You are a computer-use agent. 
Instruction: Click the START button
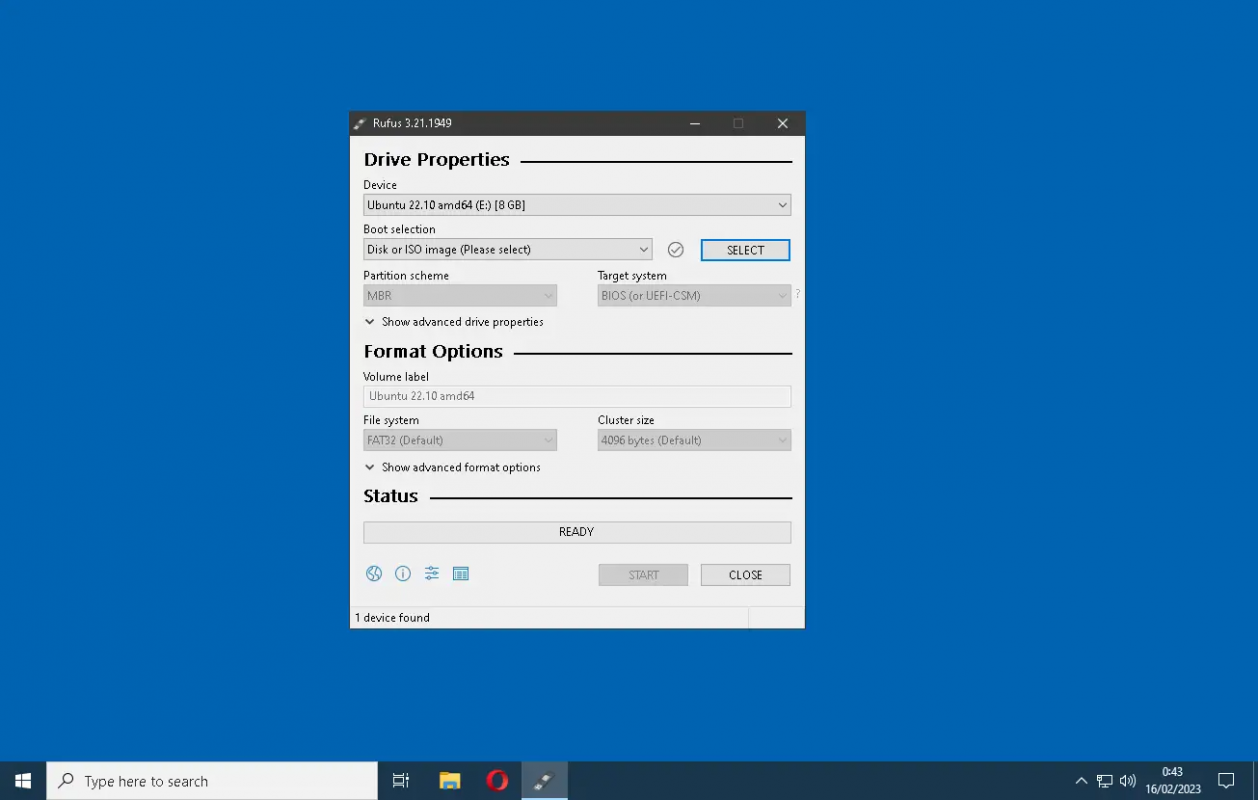pyautogui.click(x=644, y=575)
